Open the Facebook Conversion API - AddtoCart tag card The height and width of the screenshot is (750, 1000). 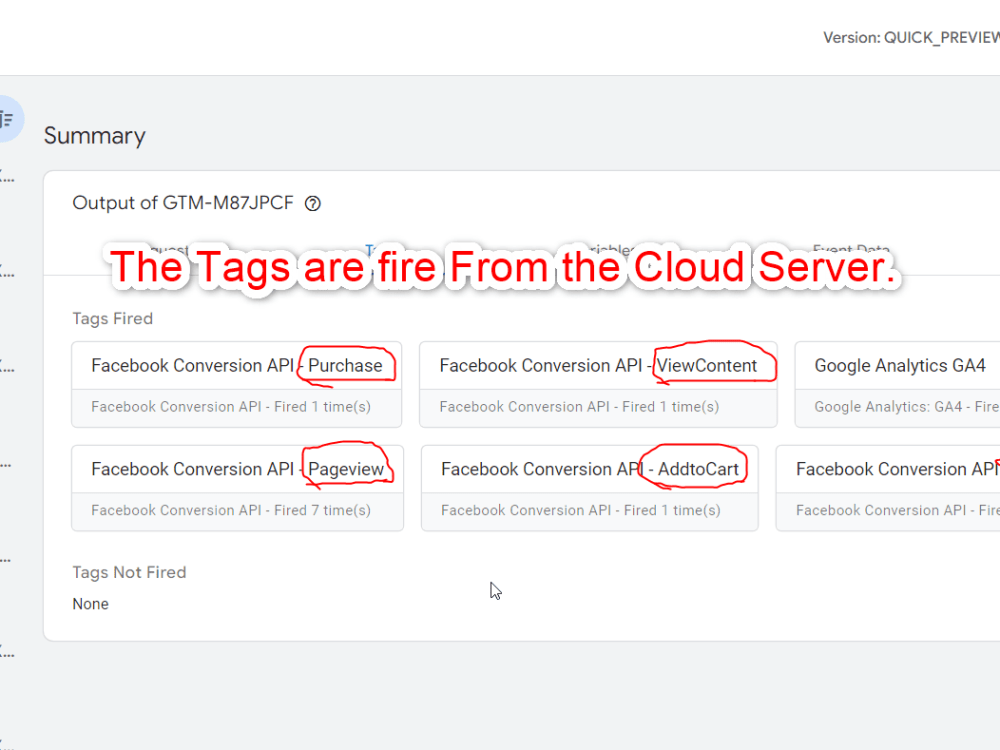pyautogui.click(x=590, y=488)
